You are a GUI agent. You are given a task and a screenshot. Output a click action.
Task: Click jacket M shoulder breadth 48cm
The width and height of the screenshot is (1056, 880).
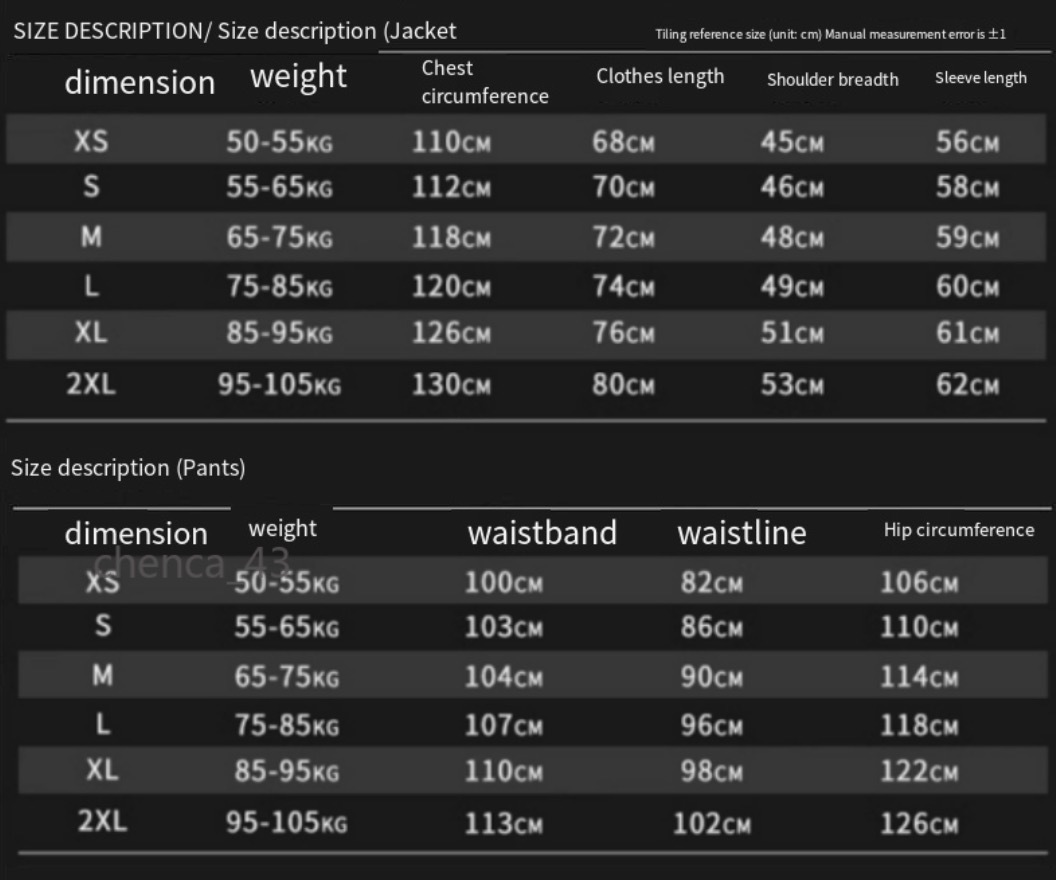pyautogui.click(x=792, y=238)
